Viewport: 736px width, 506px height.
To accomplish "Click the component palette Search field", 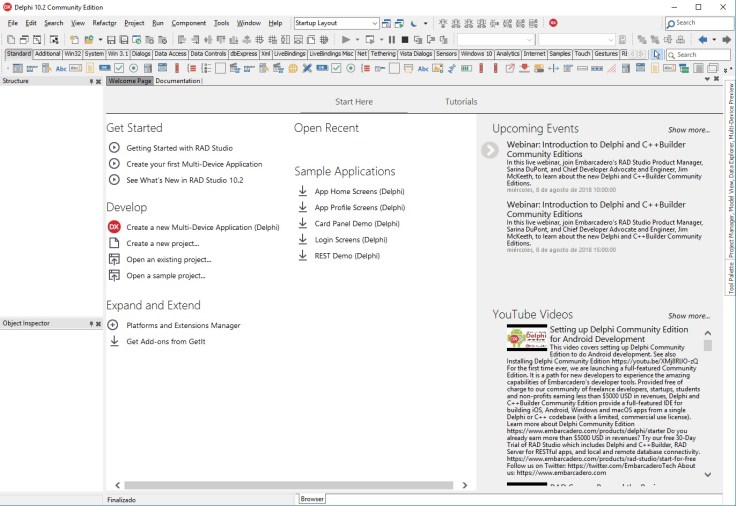I will tap(699, 54).
